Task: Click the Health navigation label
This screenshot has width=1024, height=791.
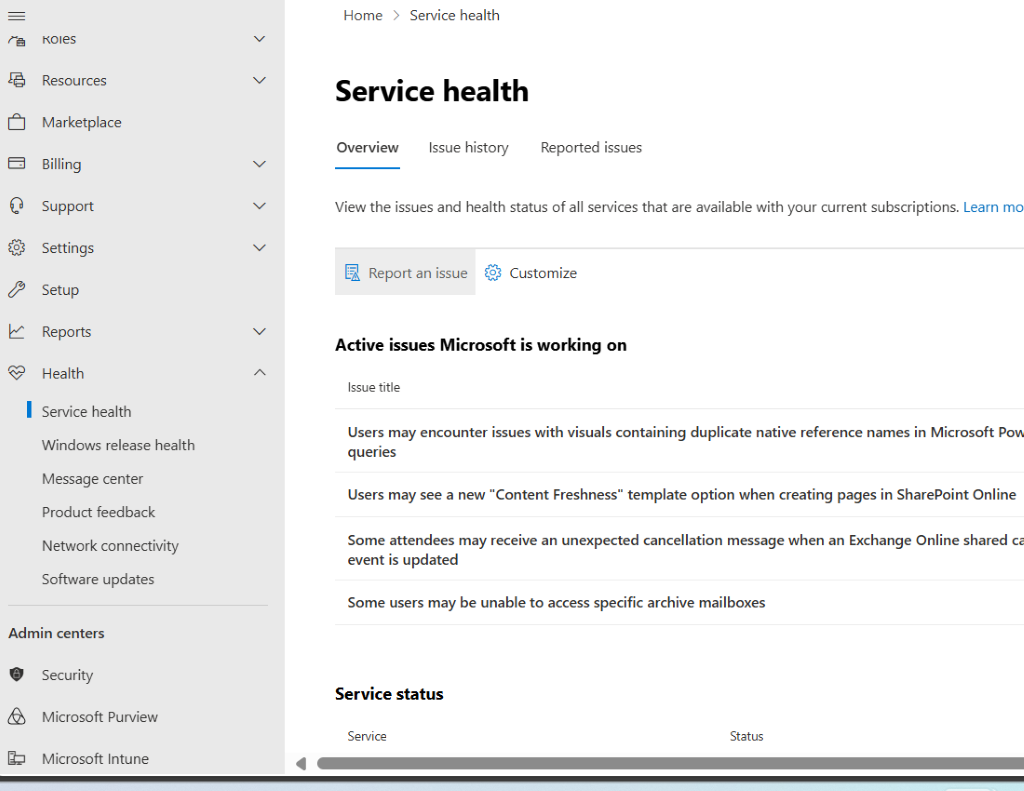Action: [x=63, y=374]
